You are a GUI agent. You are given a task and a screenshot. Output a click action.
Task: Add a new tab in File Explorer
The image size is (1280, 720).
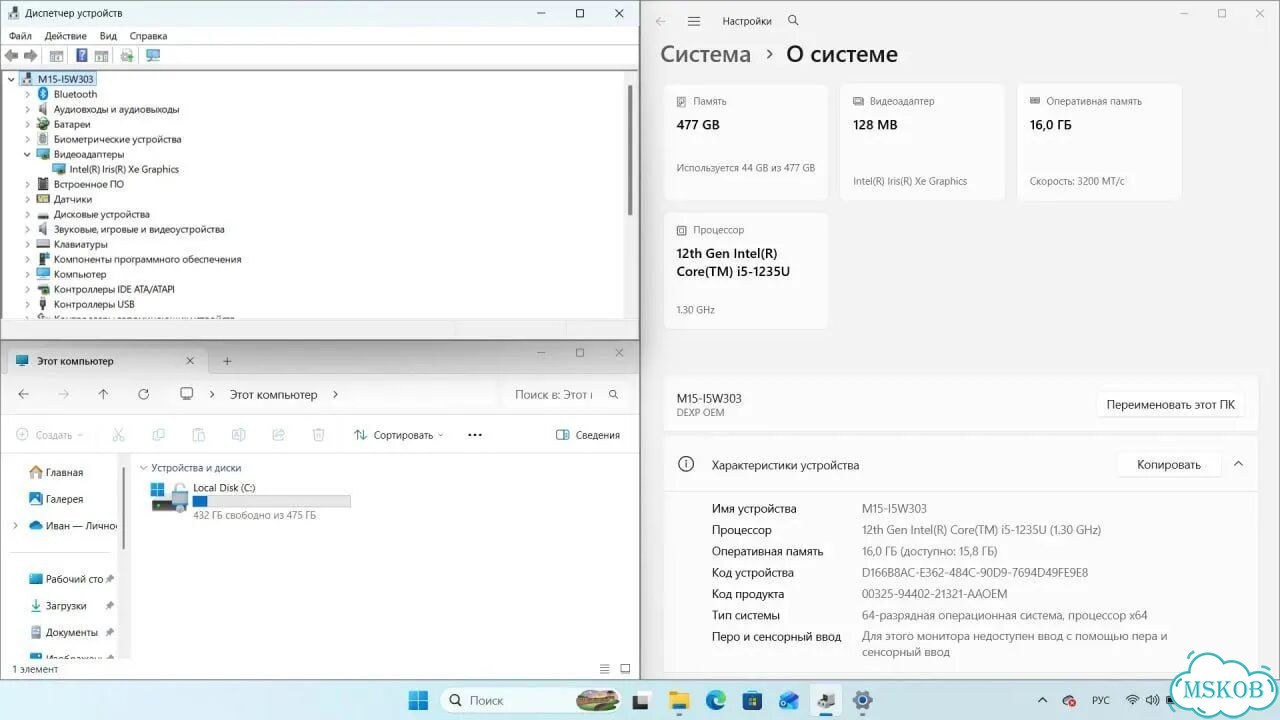227,361
